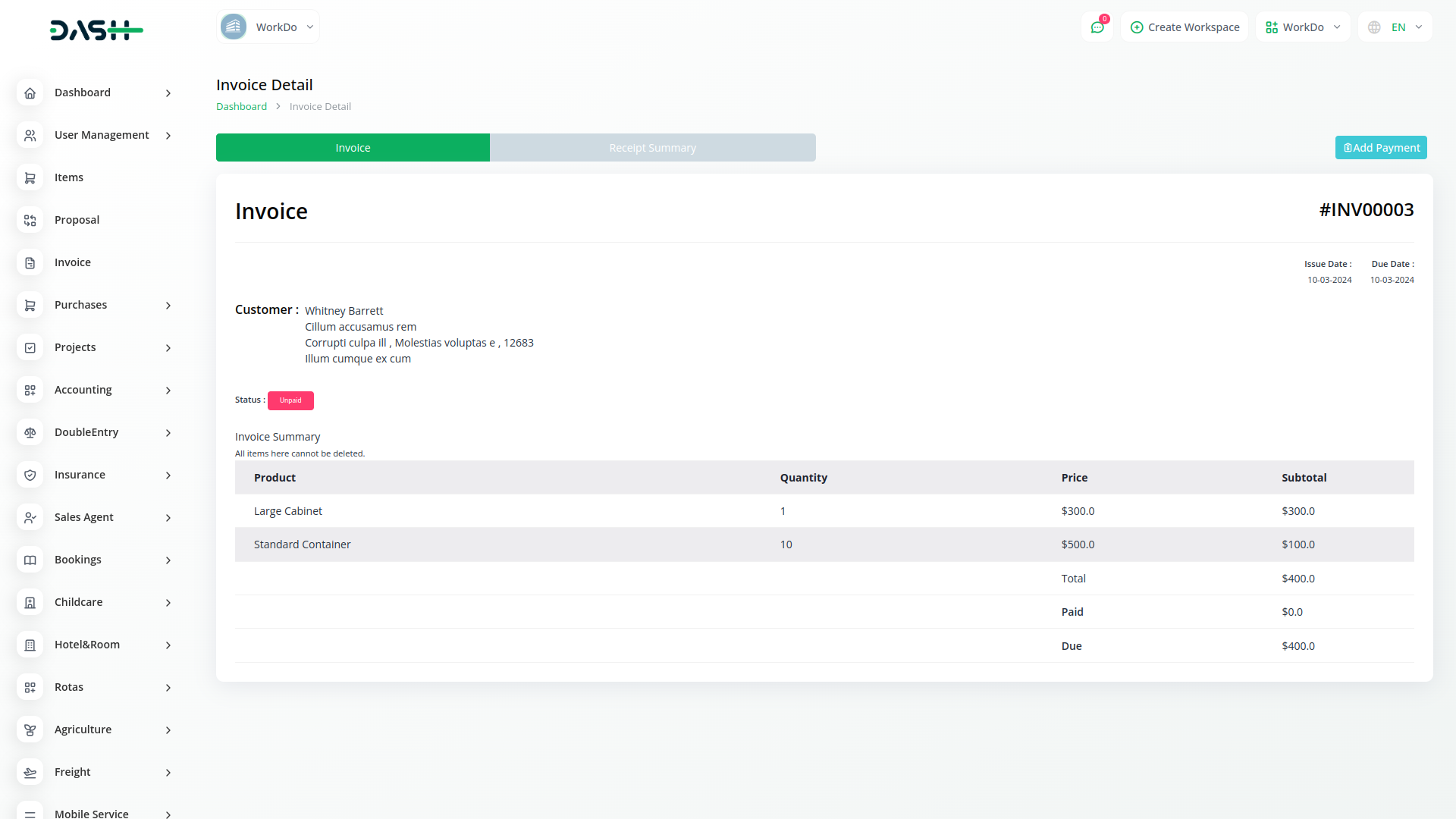Expand the Purchases submenu chevron
The height and width of the screenshot is (819, 1456).
coord(168,305)
